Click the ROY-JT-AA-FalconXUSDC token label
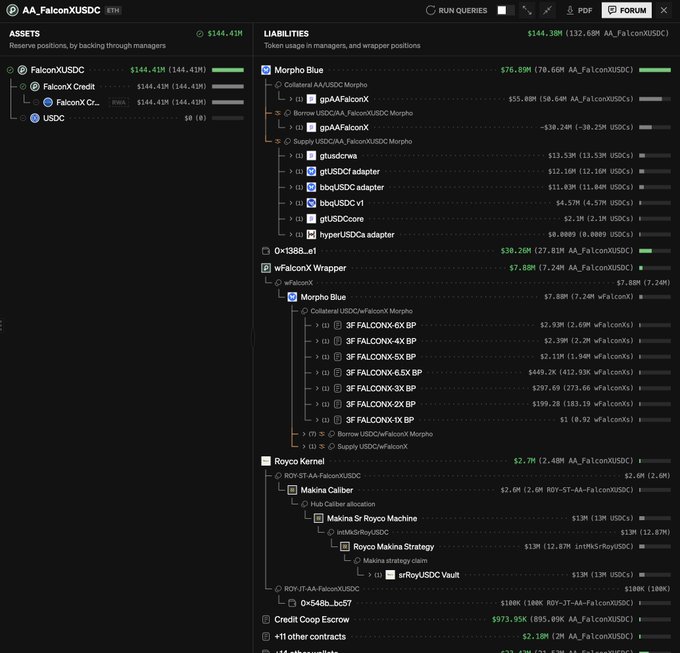Screen dimensions: 680x653 pos(321,589)
